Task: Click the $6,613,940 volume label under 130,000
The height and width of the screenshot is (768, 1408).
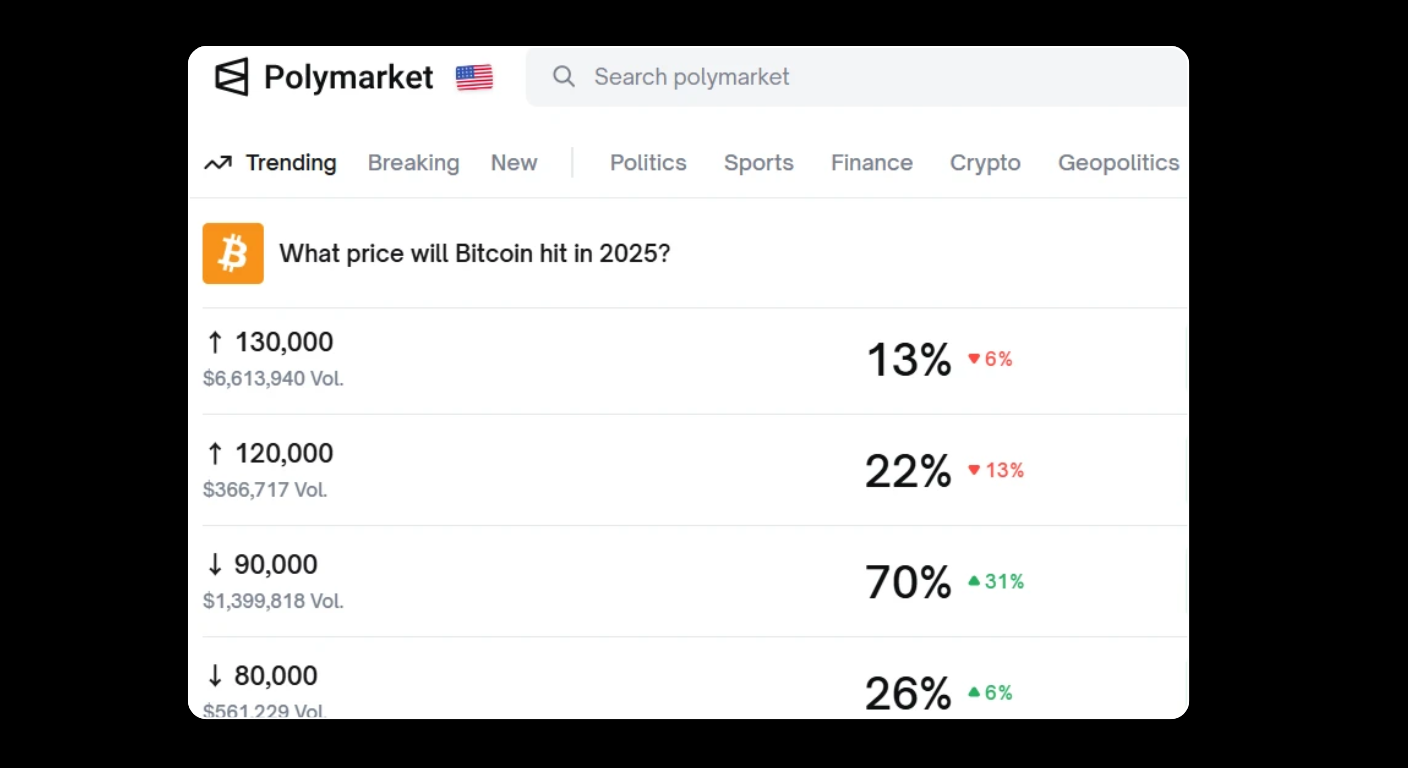Action: pos(272,378)
